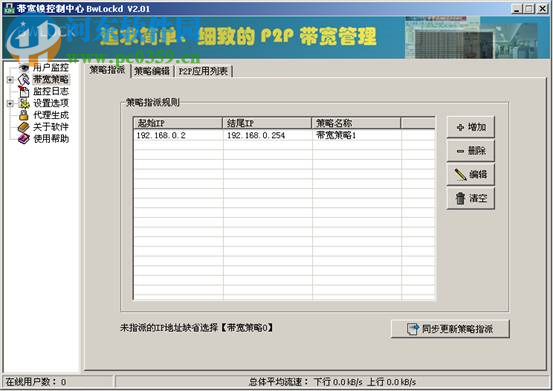Click the 增加 button
This screenshot has height=391, width=553.
tap(471, 127)
